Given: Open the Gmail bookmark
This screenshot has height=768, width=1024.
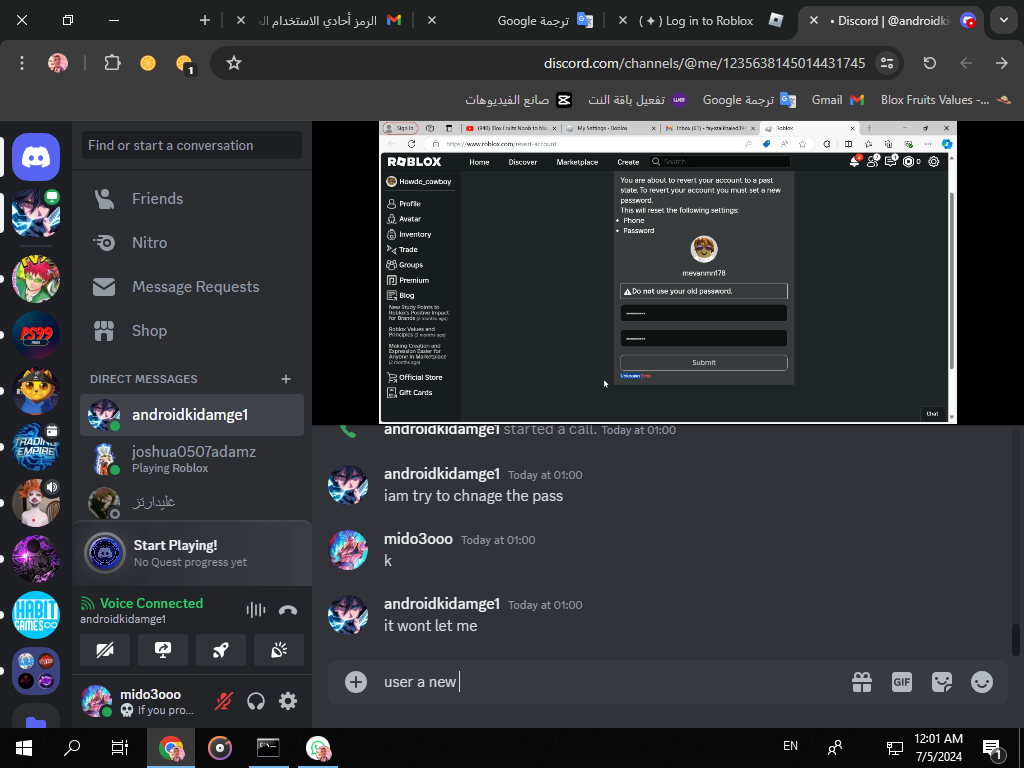Looking at the screenshot, I should tap(838, 100).
